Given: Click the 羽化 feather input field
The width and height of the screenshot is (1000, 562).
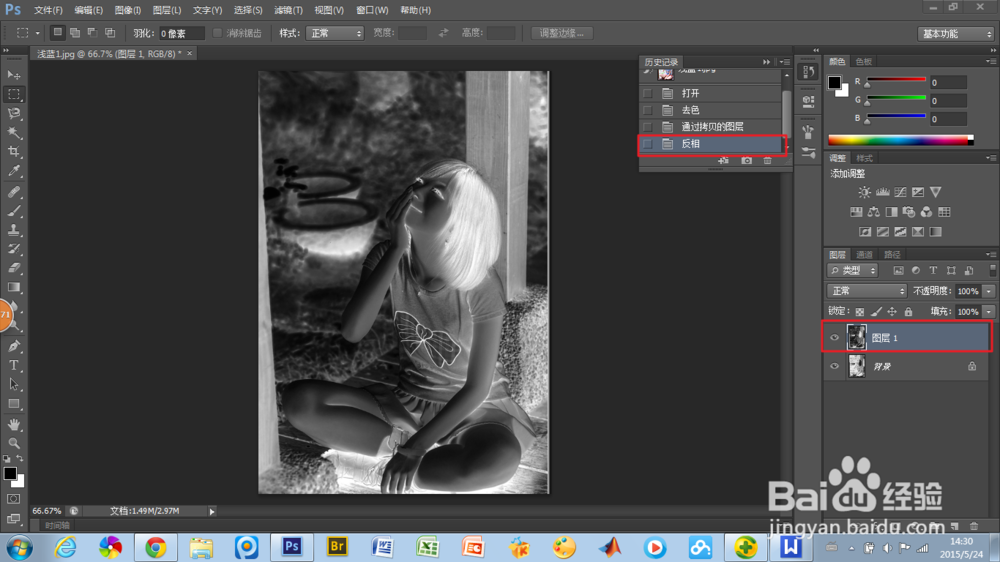Looking at the screenshot, I should point(181,33).
